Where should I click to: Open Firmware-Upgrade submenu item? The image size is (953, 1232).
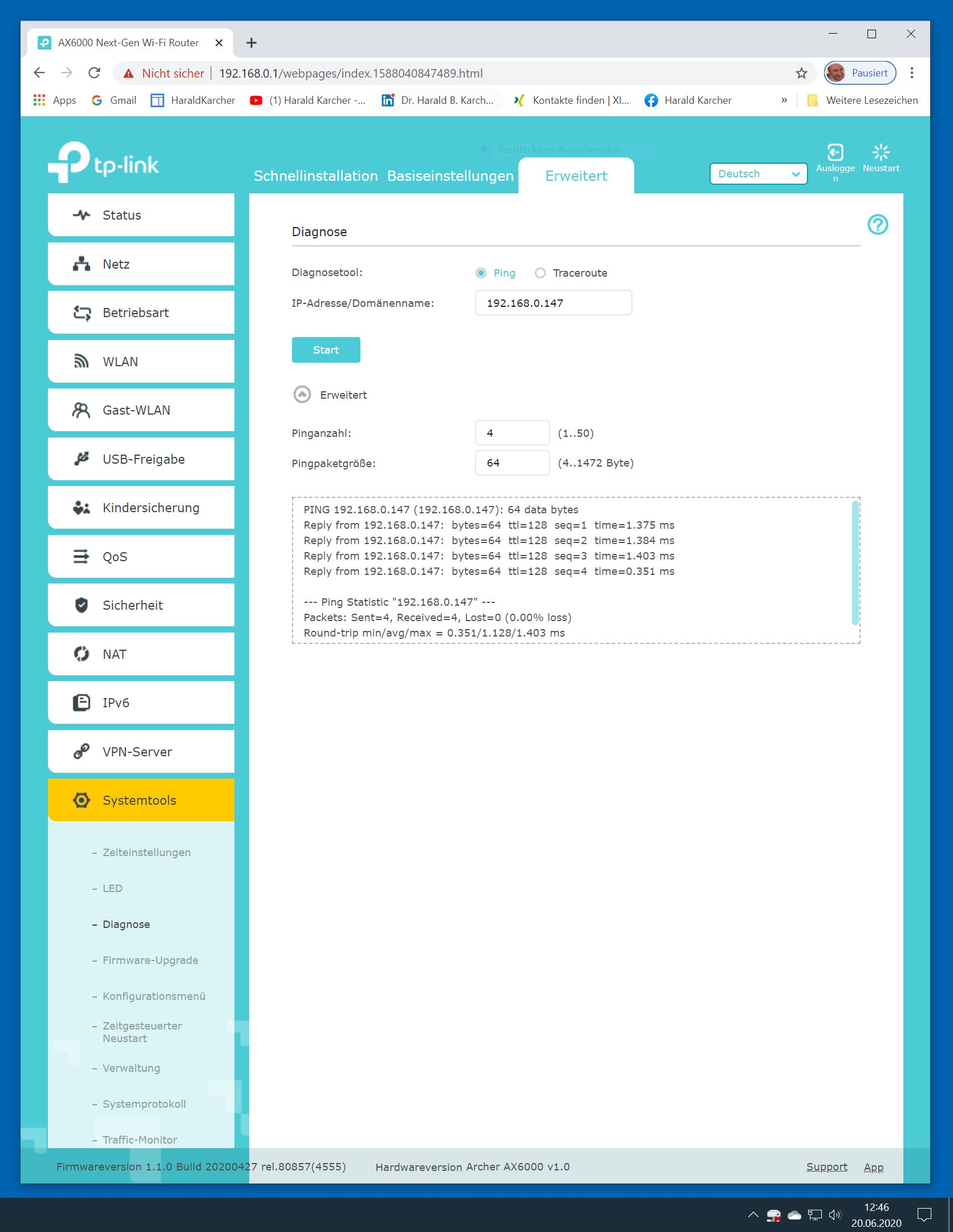[x=151, y=961]
